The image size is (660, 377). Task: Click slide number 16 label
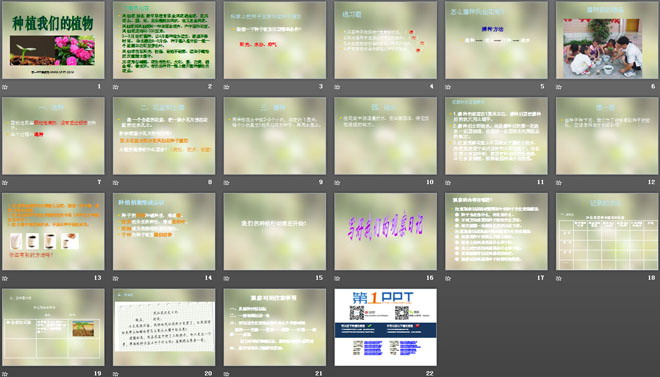pyautogui.click(x=430, y=278)
